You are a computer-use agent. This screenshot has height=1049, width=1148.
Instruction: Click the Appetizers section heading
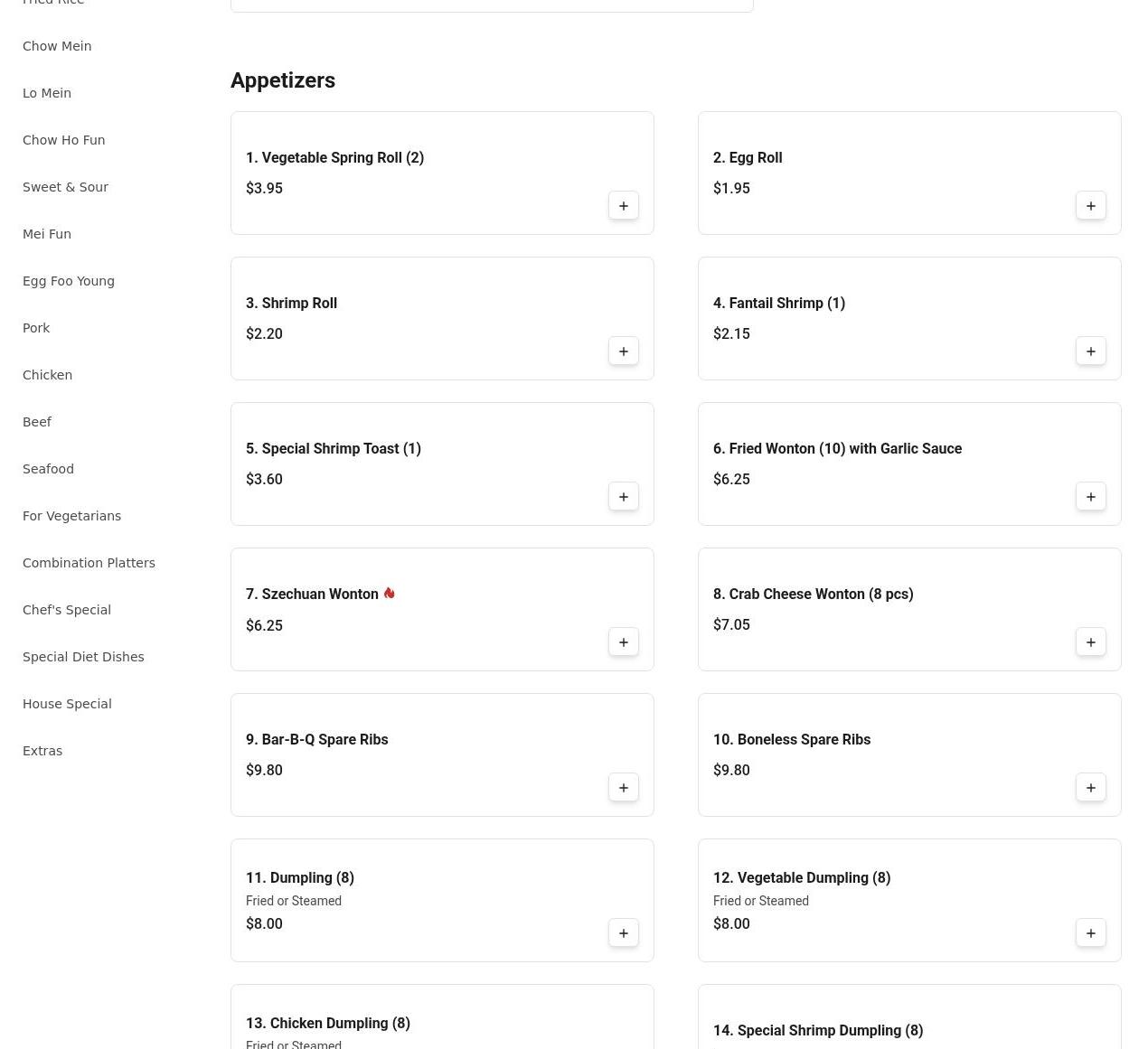pyautogui.click(x=283, y=80)
